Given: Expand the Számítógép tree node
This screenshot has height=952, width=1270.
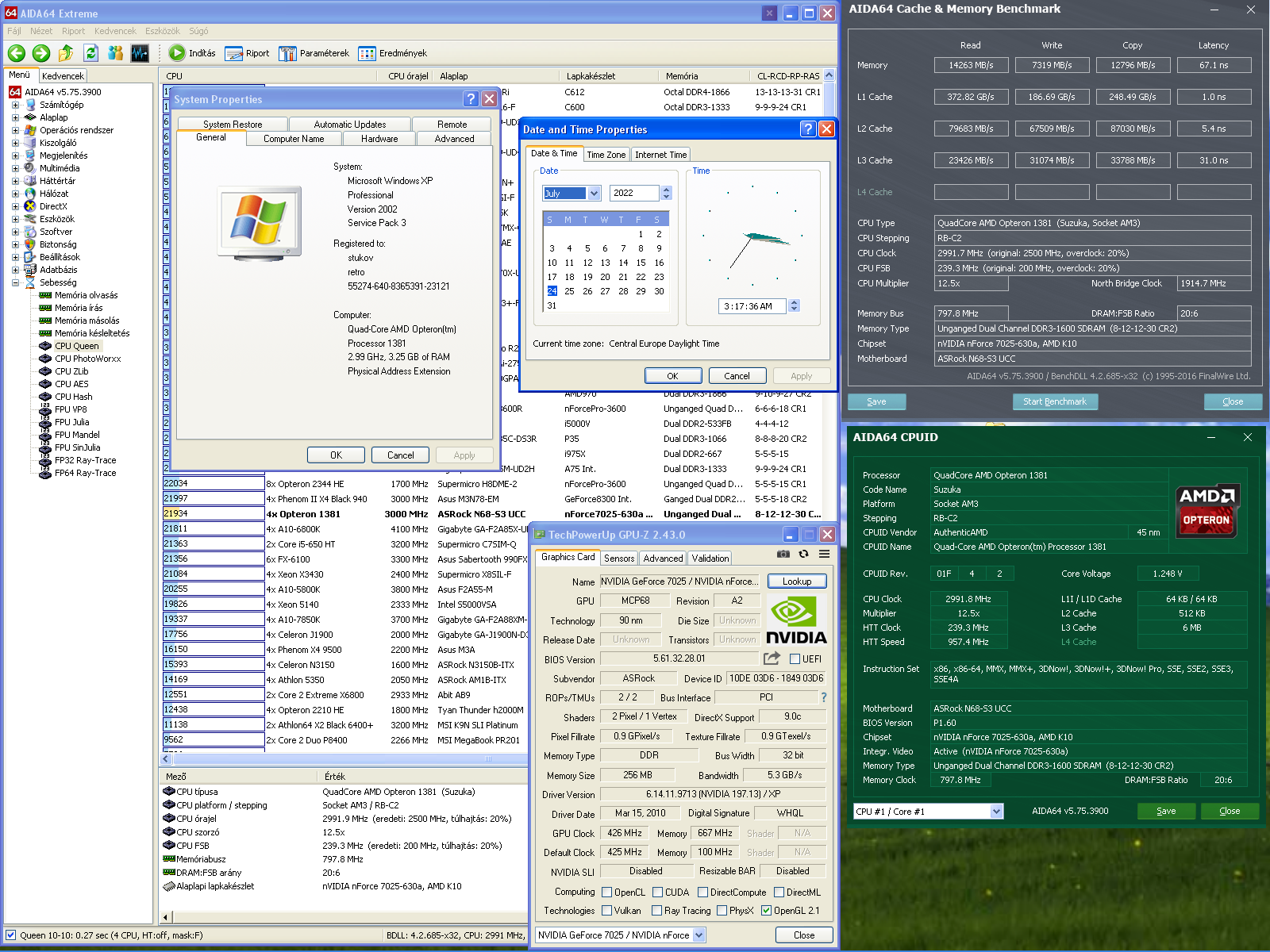Looking at the screenshot, I should coord(15,105).
